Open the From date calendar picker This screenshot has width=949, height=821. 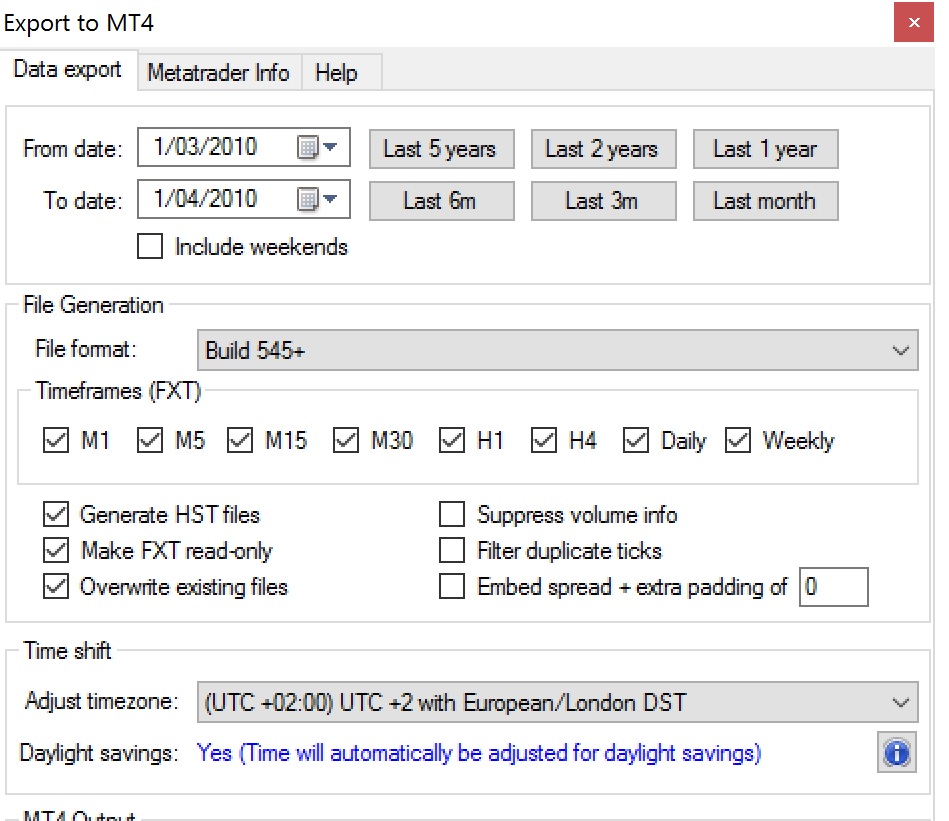click(317, 147)
